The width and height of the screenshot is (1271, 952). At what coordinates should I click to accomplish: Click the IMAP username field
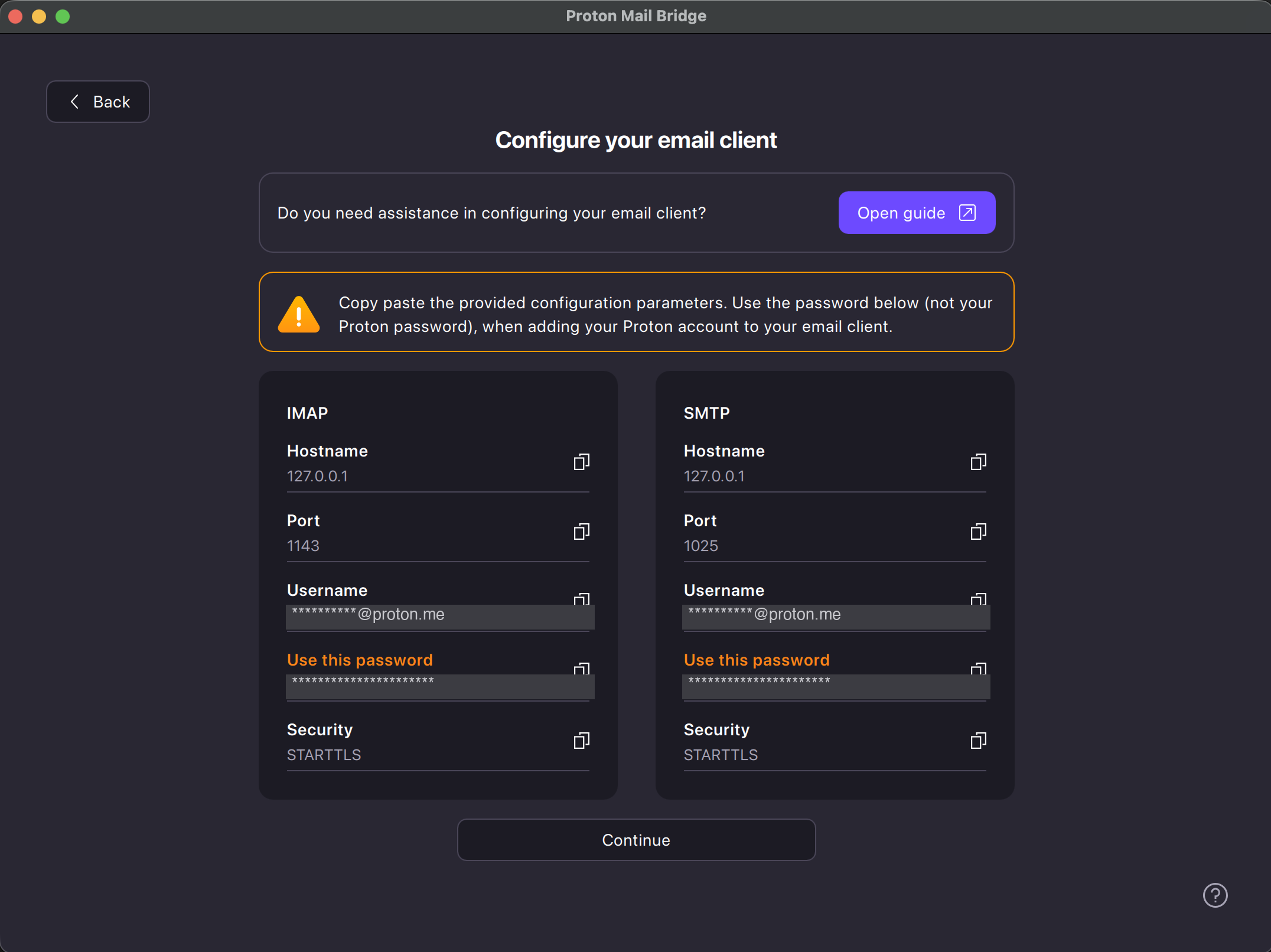click(x=440, y=617)
